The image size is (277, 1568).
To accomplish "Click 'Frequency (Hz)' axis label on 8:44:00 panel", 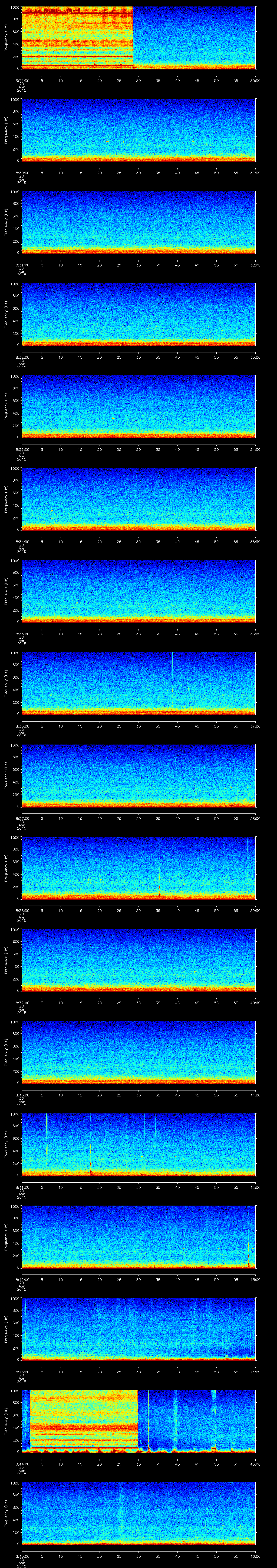I will pyautogui.click(x=6, y=1421).
